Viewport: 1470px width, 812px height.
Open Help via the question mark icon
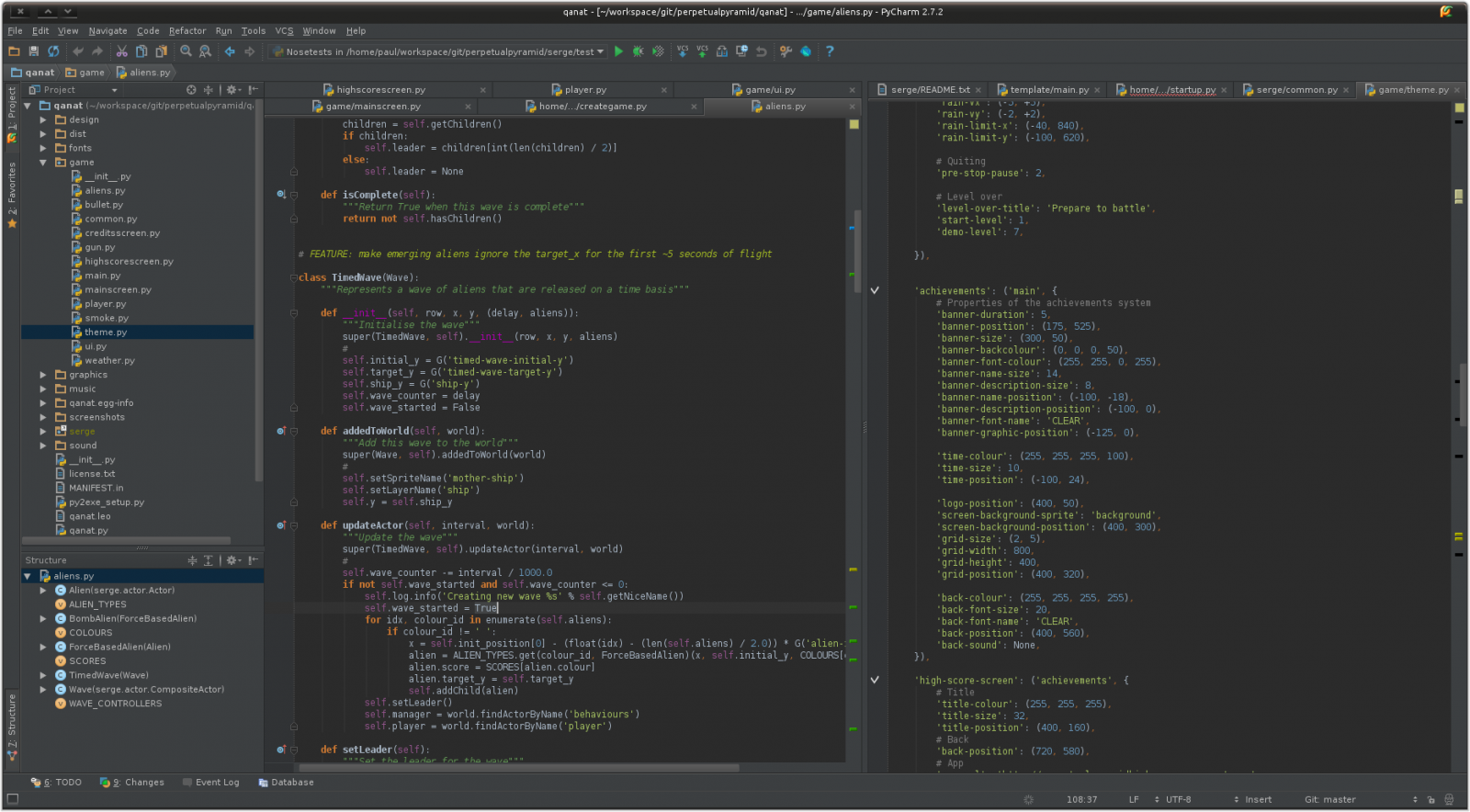[x=830, y=51]
